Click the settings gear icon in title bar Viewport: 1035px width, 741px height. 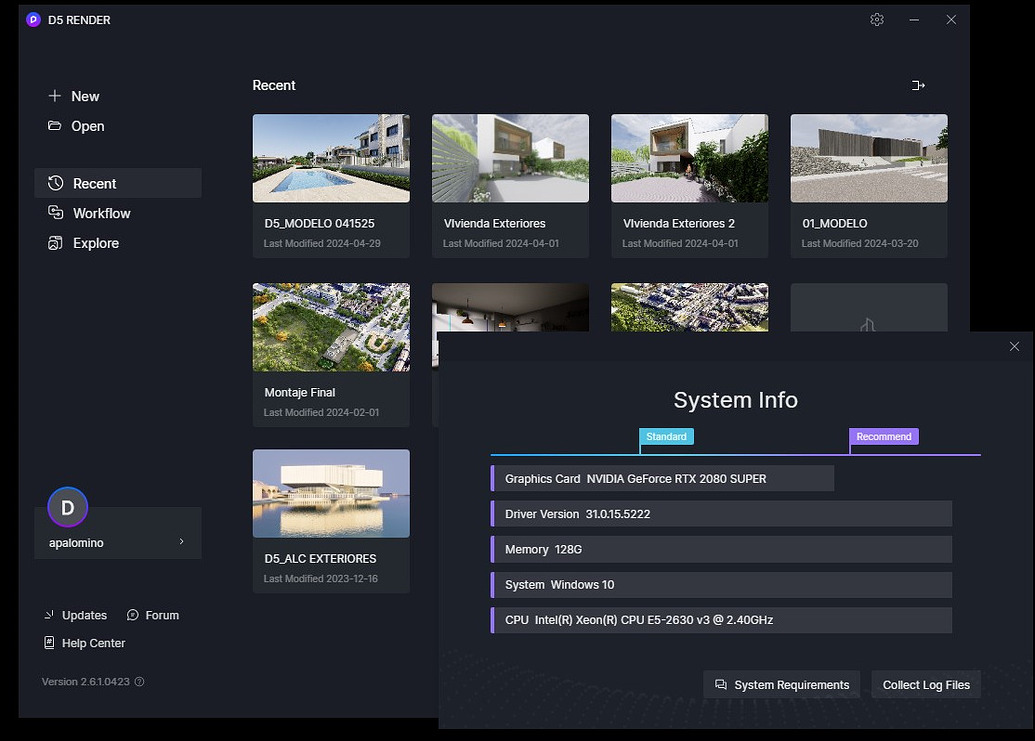(x=877, y=20)
